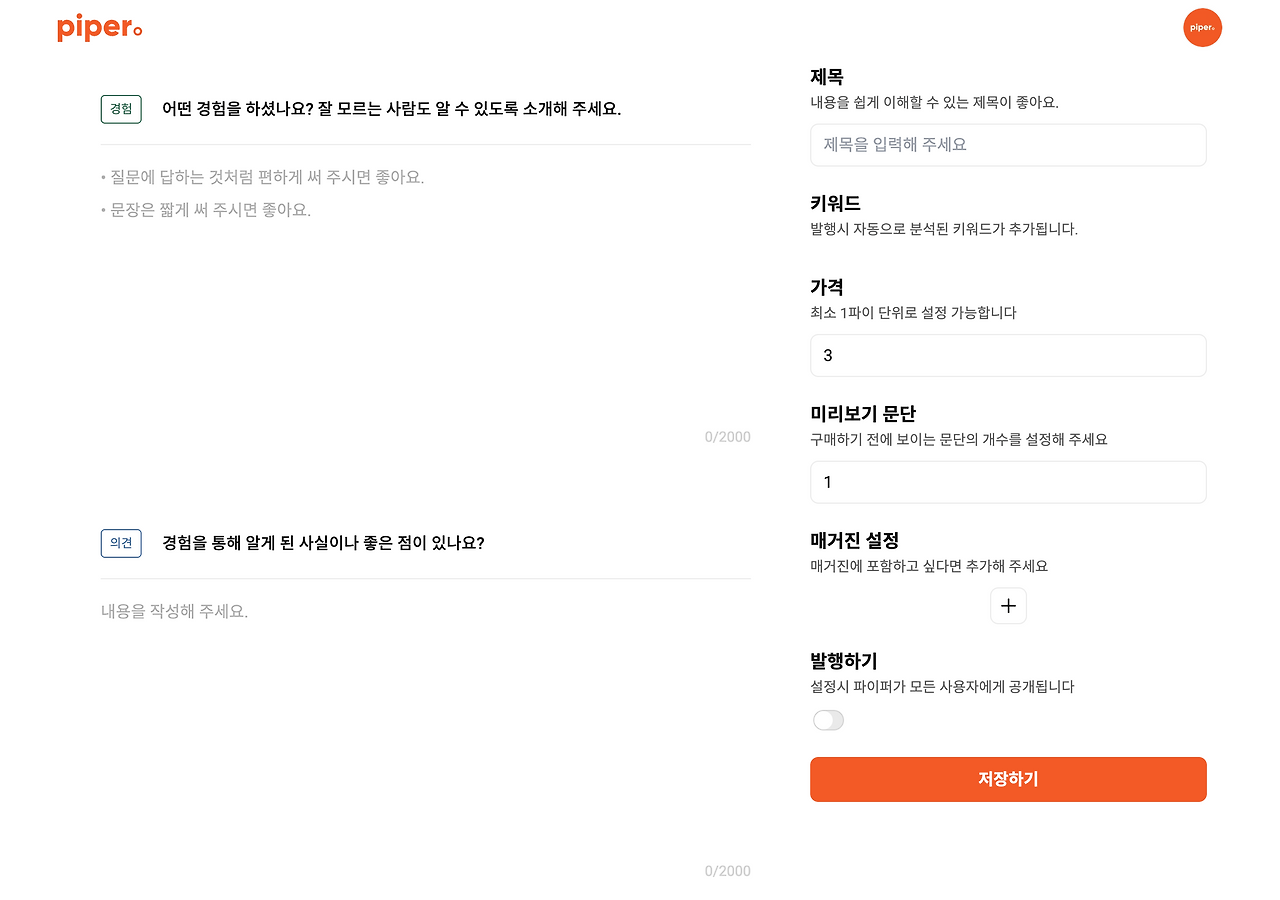Click the 미리보기 문단 field showing 1

coord(1008,482)
